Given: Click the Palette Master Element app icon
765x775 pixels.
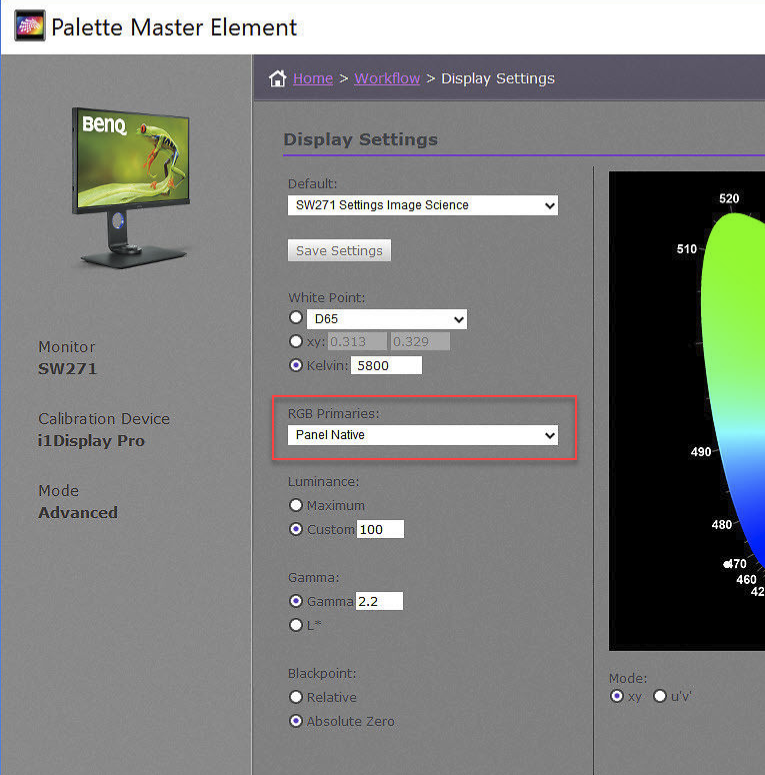Looking at the screenshot, I should [30, 26].
